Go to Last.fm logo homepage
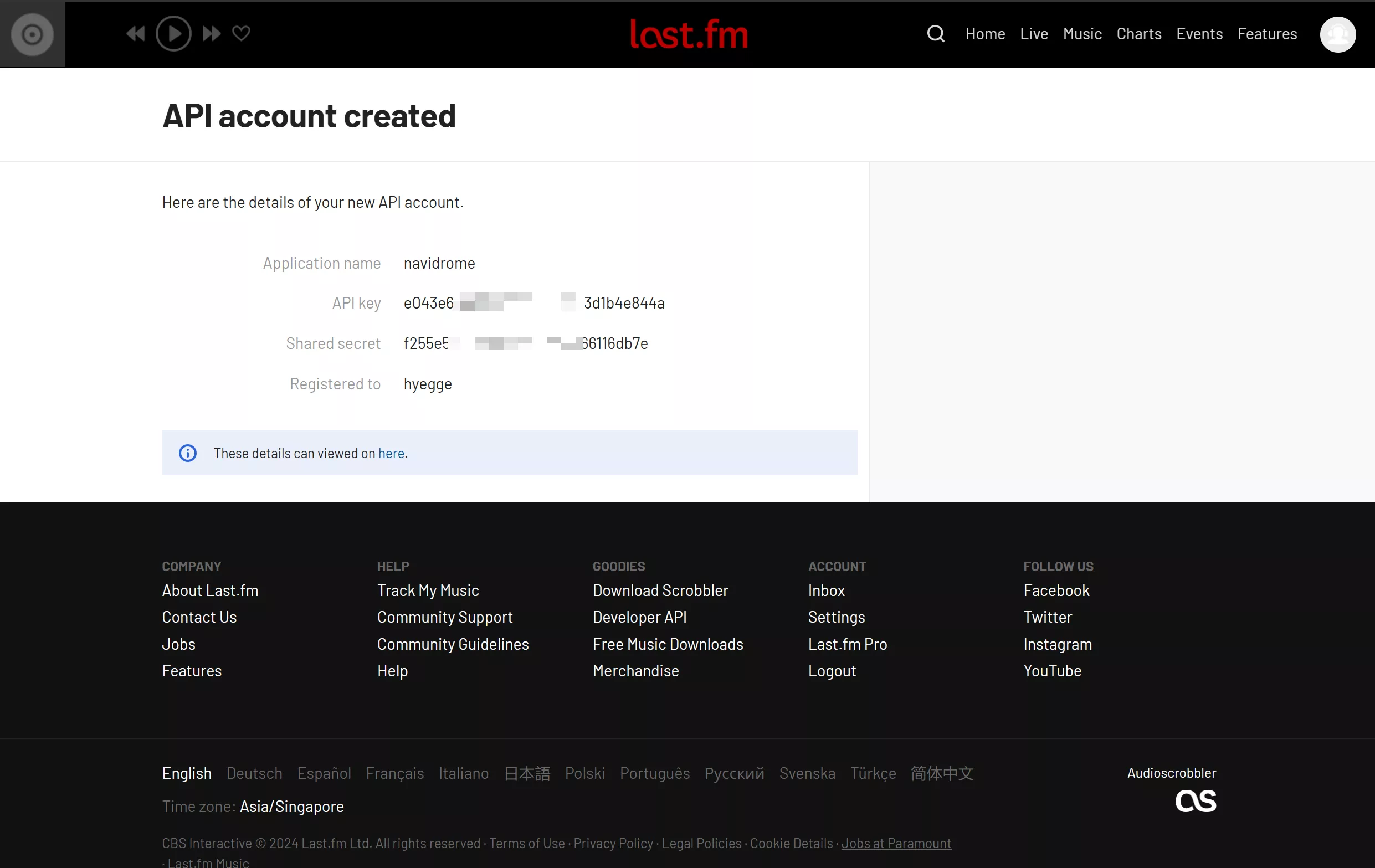Viewport: 1375px width, 868px height. 689,34
